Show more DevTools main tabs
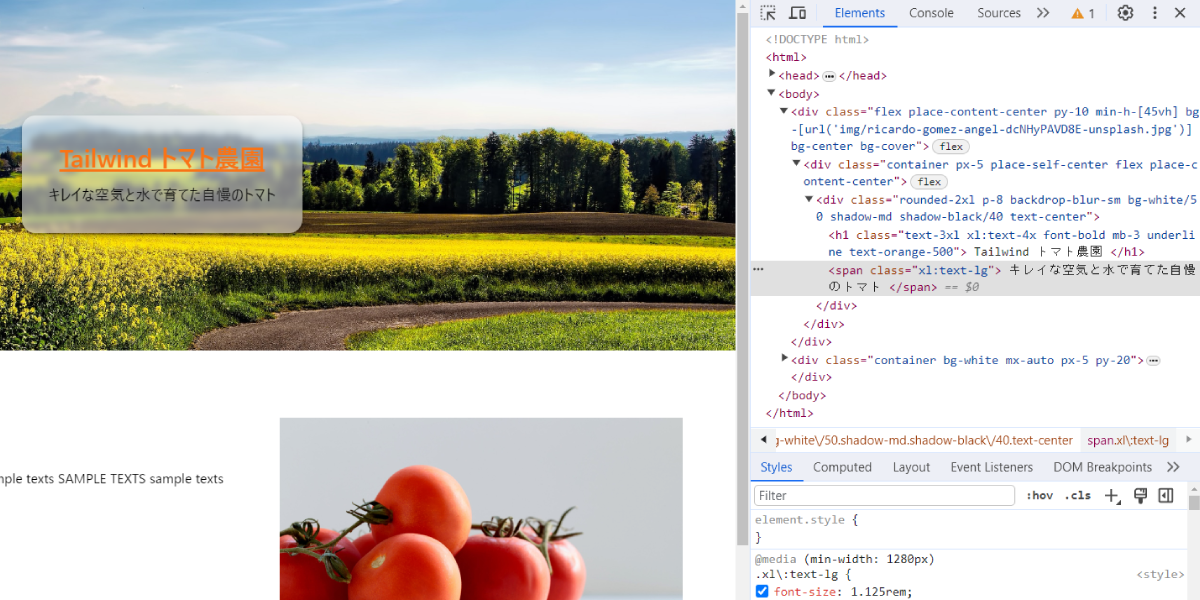 (x=1043, y=13)
